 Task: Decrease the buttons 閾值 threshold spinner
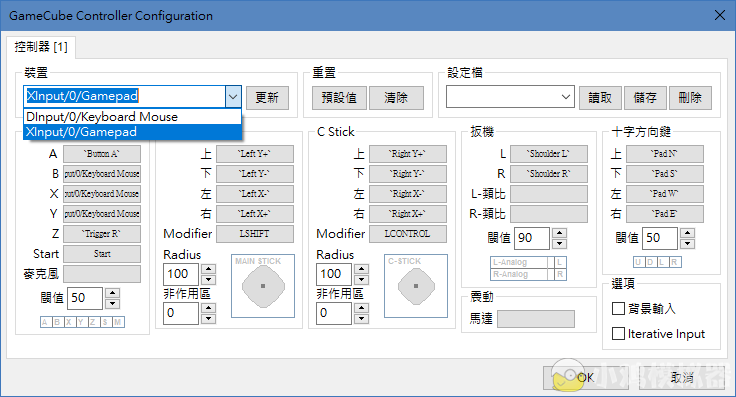point(112,304)
